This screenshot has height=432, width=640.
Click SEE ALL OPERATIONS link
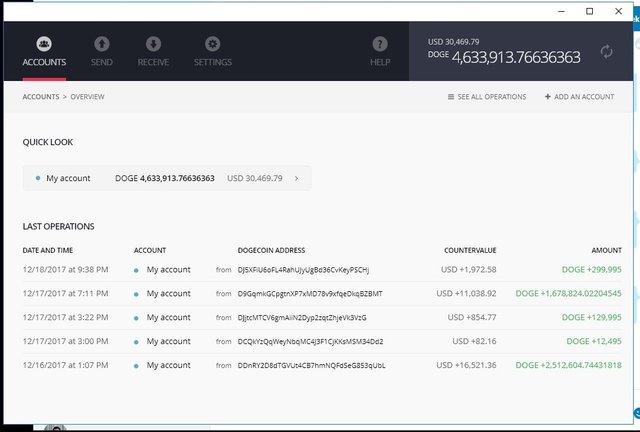click(491, 97)
